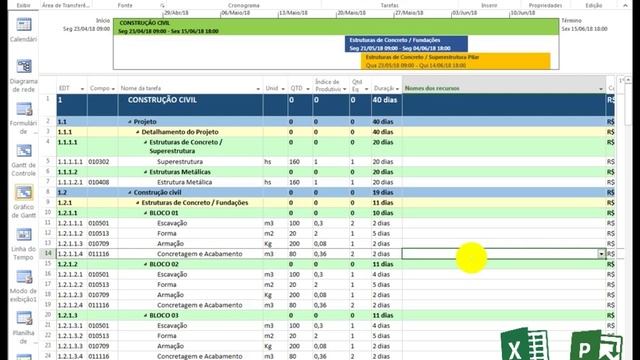Collapse the BLOCO 03 group
This screenshot has height=360, width=640.
click(145, 316)
